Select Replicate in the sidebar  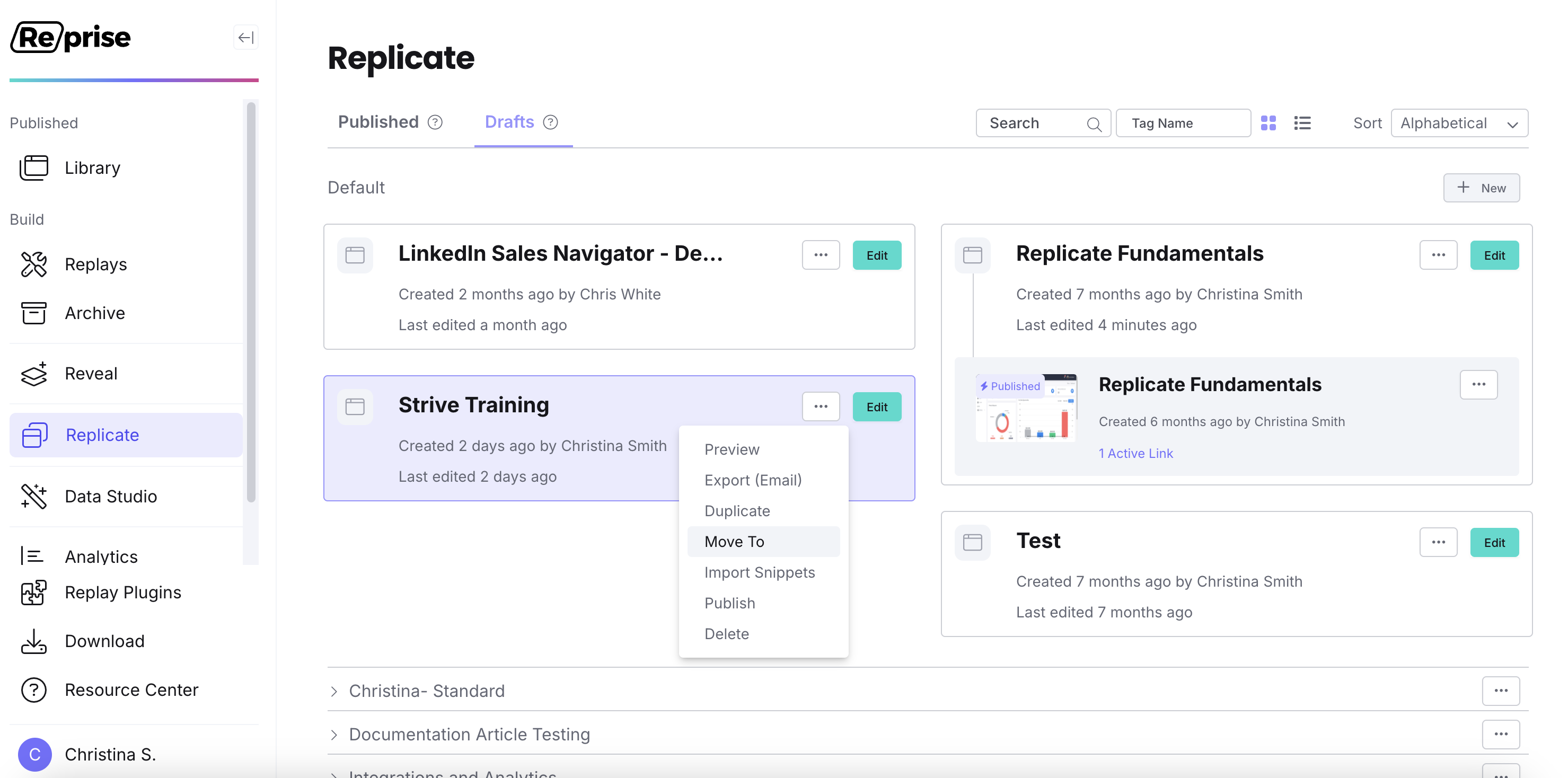click(126, 435)
